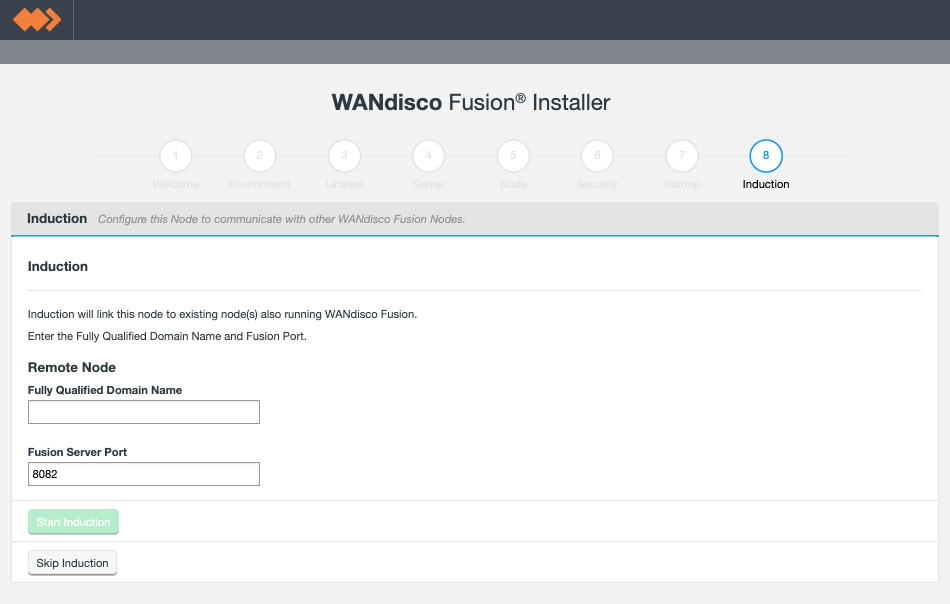The width and height of the screenshot is (950, 604).
Task: Focus the Fully Qualified Domain Name field
Action: [x=144, y=412]
